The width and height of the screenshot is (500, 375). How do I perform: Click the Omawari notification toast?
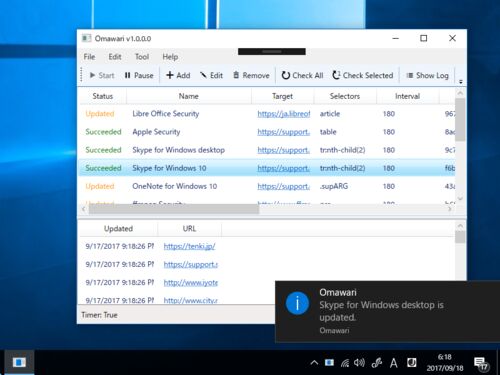387,311
